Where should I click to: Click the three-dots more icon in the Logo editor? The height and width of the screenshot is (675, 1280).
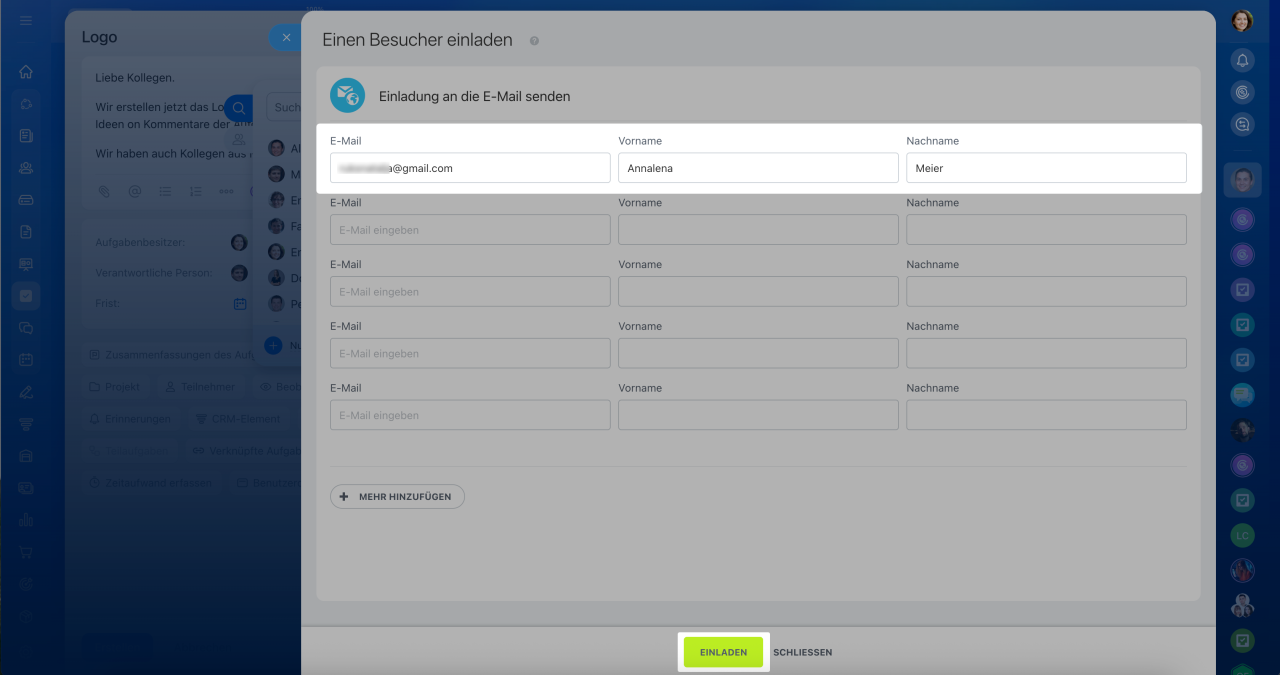227,191
